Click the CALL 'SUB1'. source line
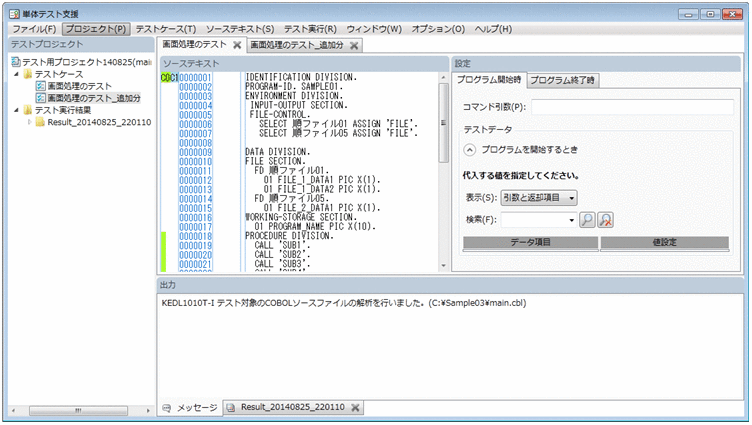The height and width of the screenshot is (425, 752). (x=282, y=246)
